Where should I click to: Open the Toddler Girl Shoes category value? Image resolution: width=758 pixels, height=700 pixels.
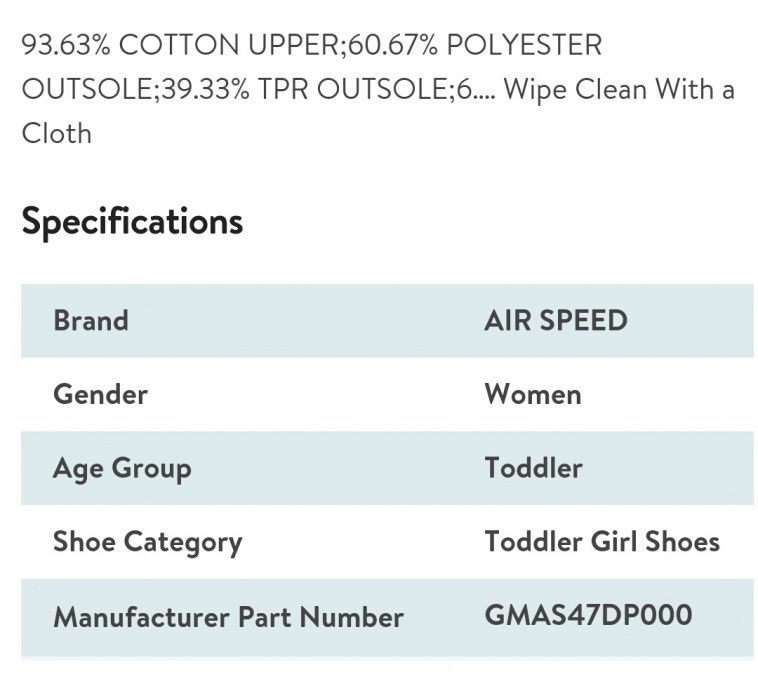[602, 542]
